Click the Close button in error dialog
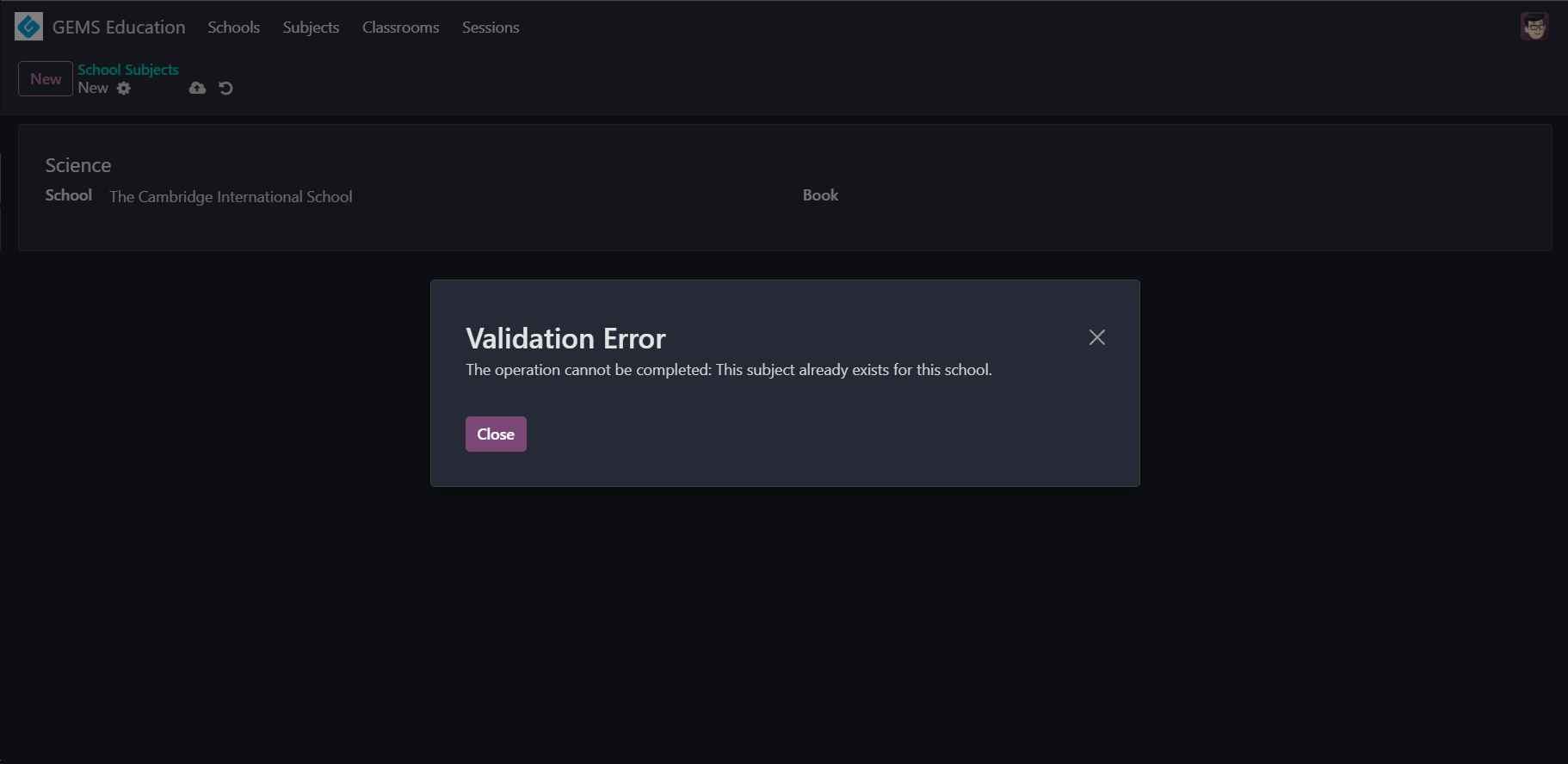The width and height of the screenshot is (1568, 764). point(496,434)
